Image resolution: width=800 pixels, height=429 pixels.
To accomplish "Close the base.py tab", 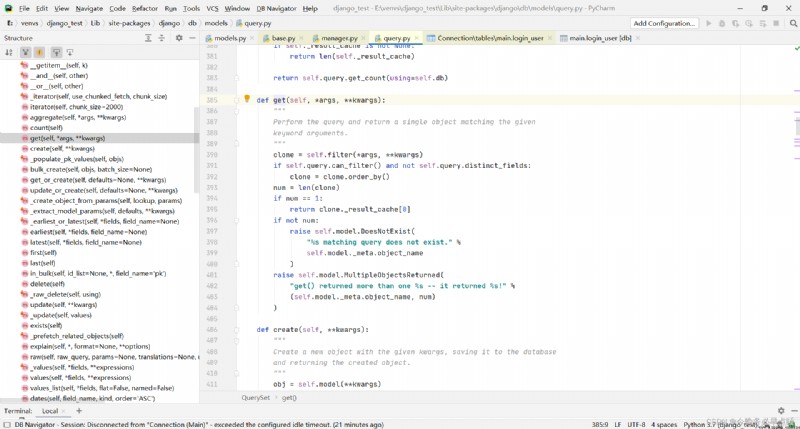I will click(301, 38).
